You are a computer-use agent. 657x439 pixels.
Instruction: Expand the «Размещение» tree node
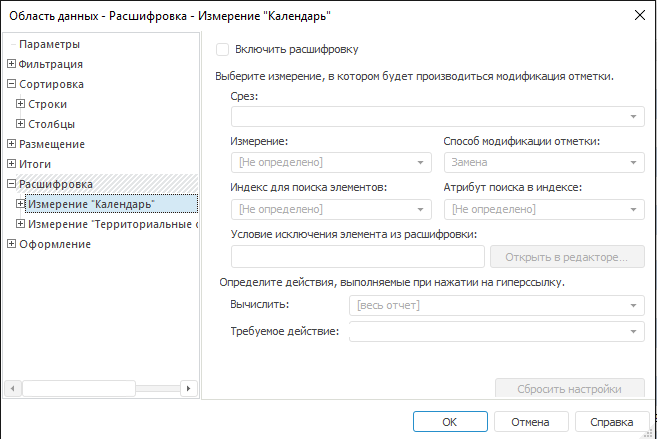click(x=11, y=144)
